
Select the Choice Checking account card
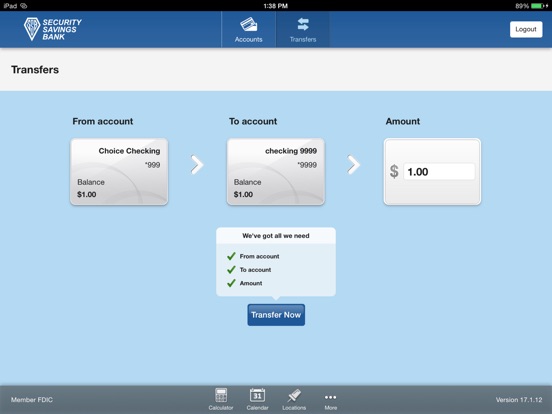click(x=119, y=171)
